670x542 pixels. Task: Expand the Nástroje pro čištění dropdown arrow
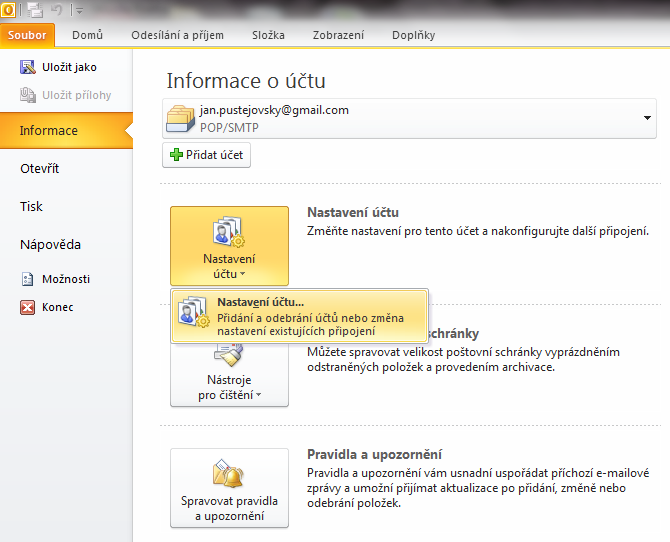(259, 395)
